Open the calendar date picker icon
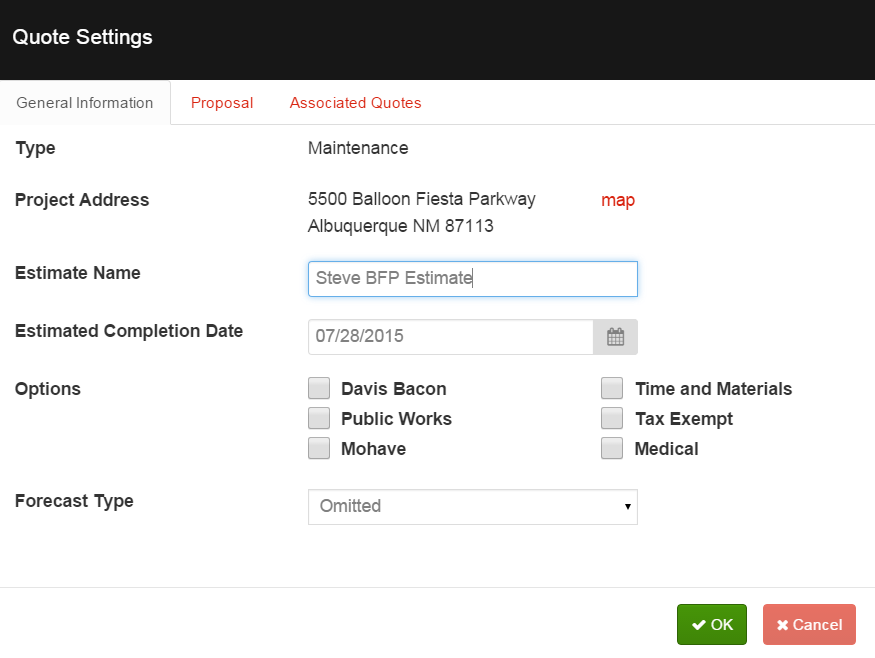 615,337
